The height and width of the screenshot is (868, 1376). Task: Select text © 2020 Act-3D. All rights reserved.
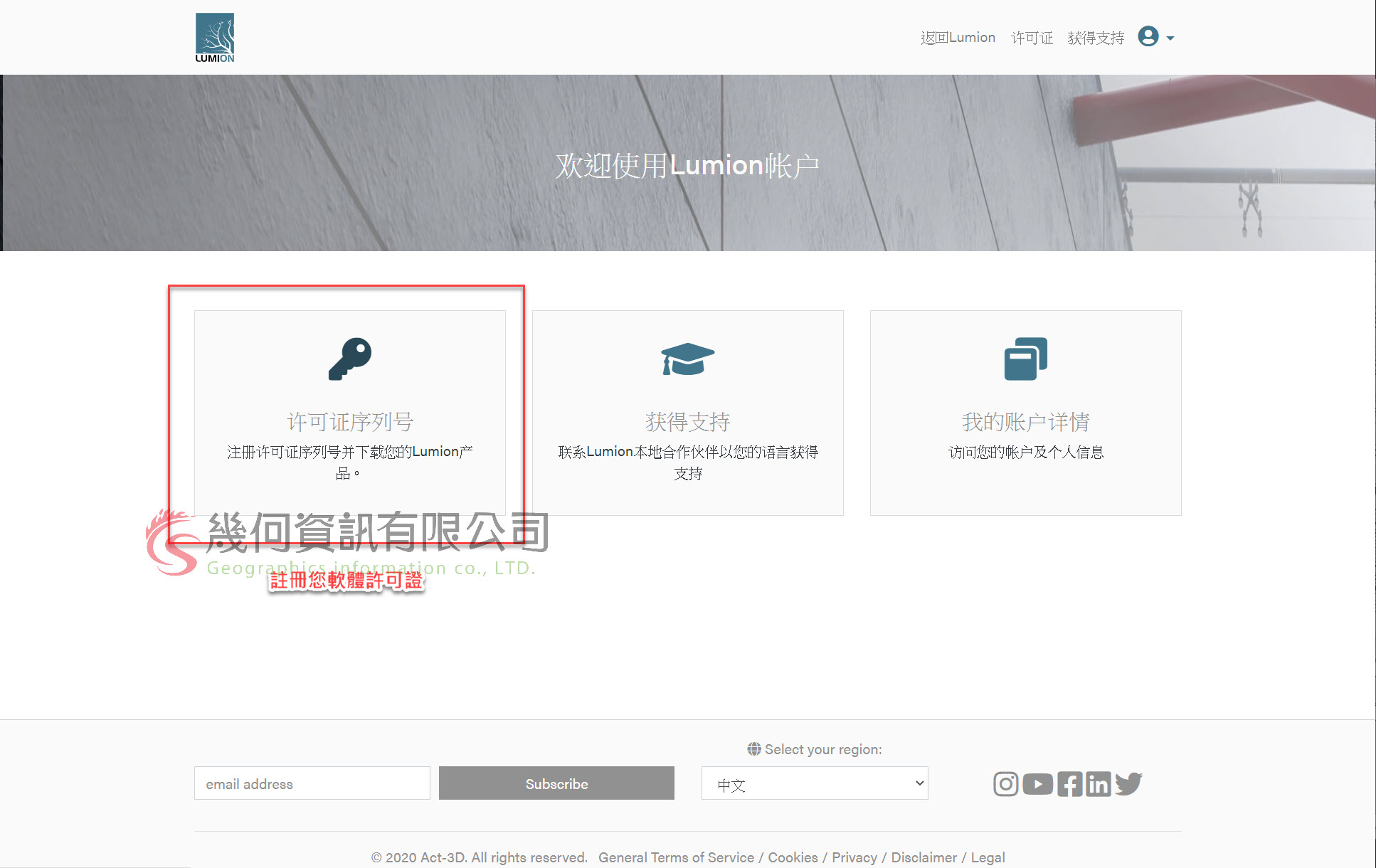point(480,857)
